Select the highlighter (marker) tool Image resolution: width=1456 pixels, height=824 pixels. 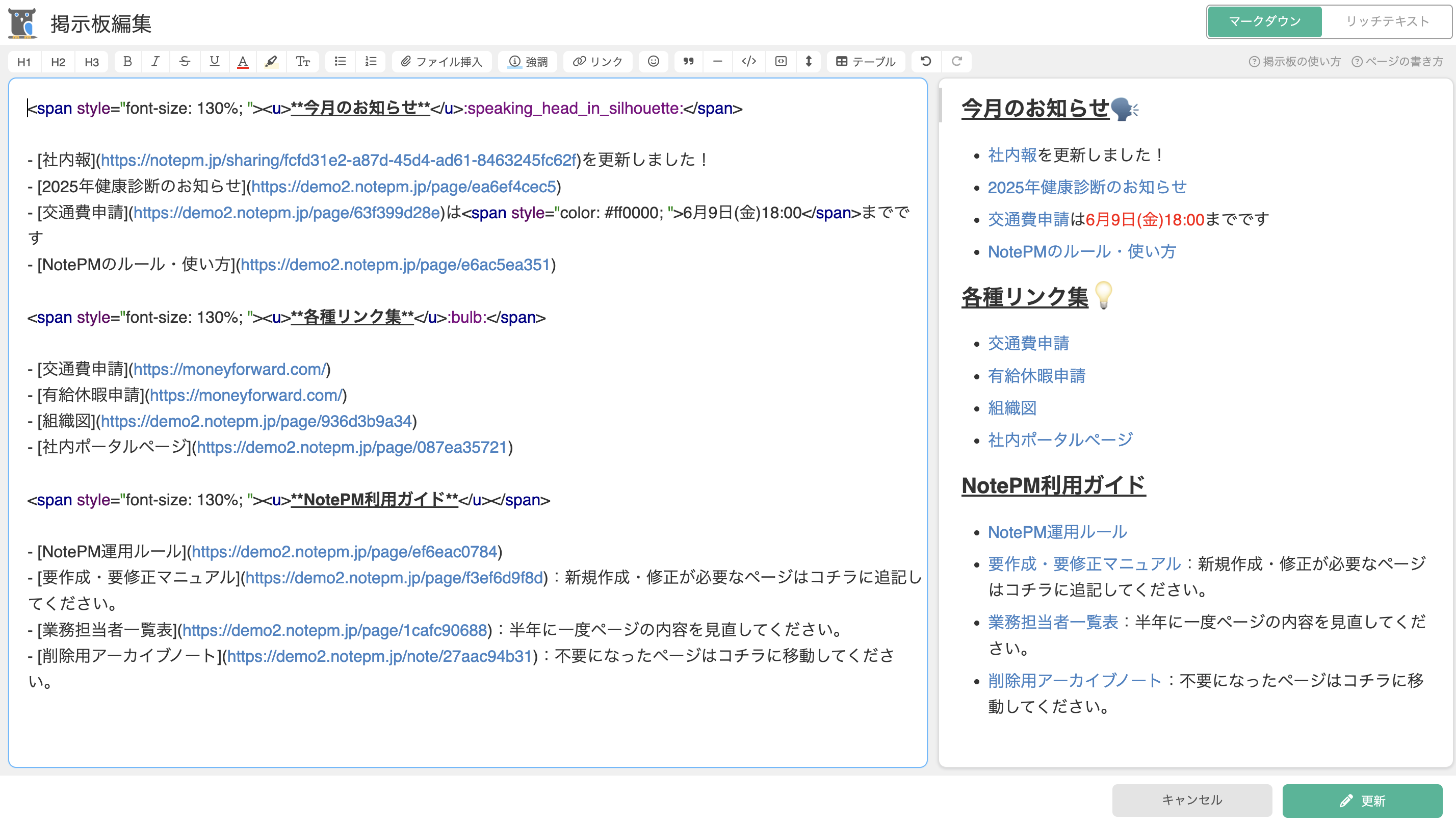[272, 62]
